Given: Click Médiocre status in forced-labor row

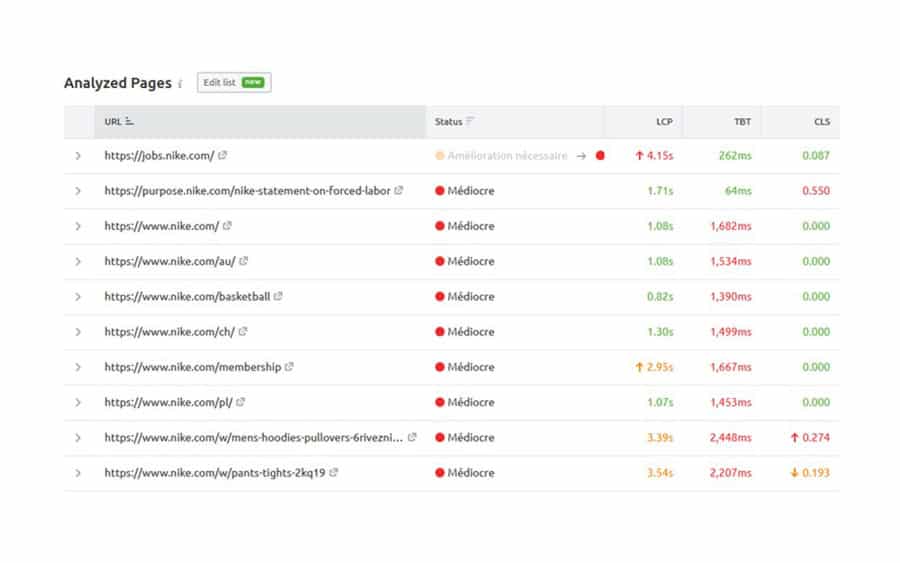Looking at the screenshot, I should (471, 191).
